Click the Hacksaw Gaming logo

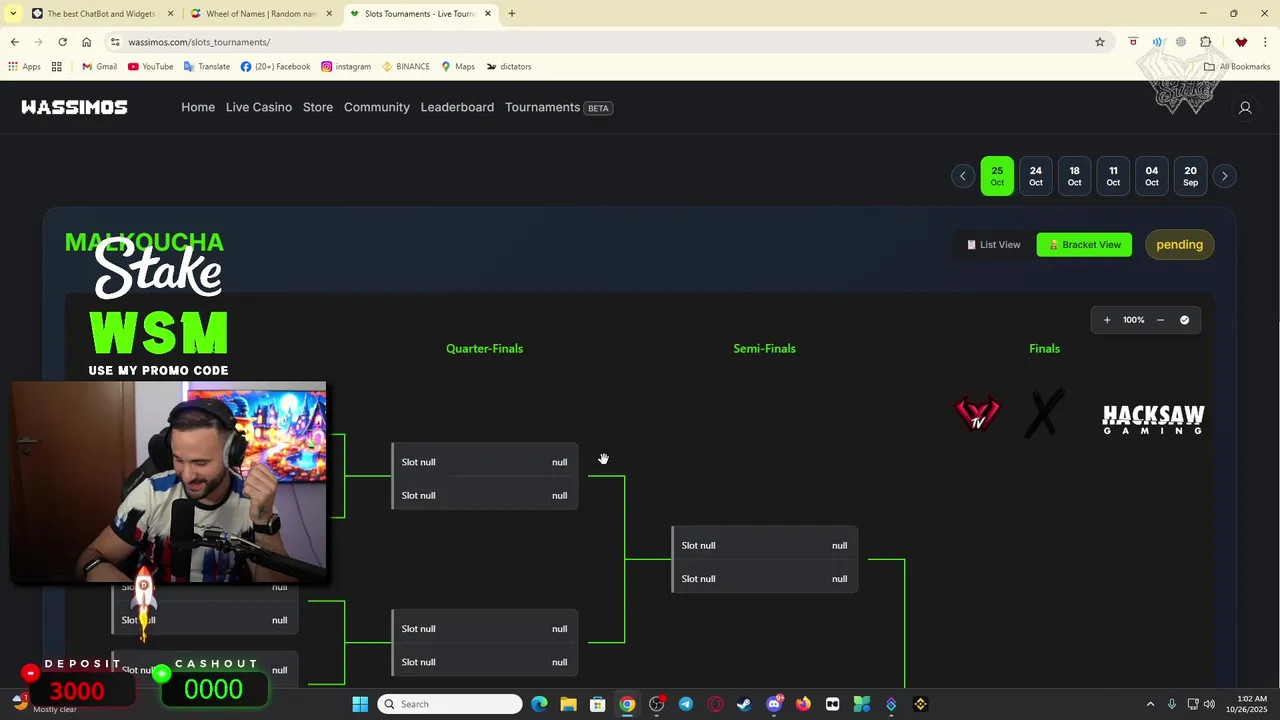(x=1153, y=419)
